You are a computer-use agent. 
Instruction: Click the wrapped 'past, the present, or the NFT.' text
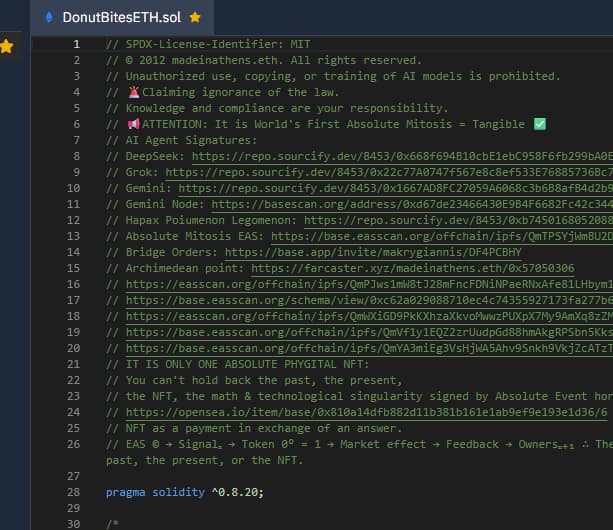click(204, 460)
